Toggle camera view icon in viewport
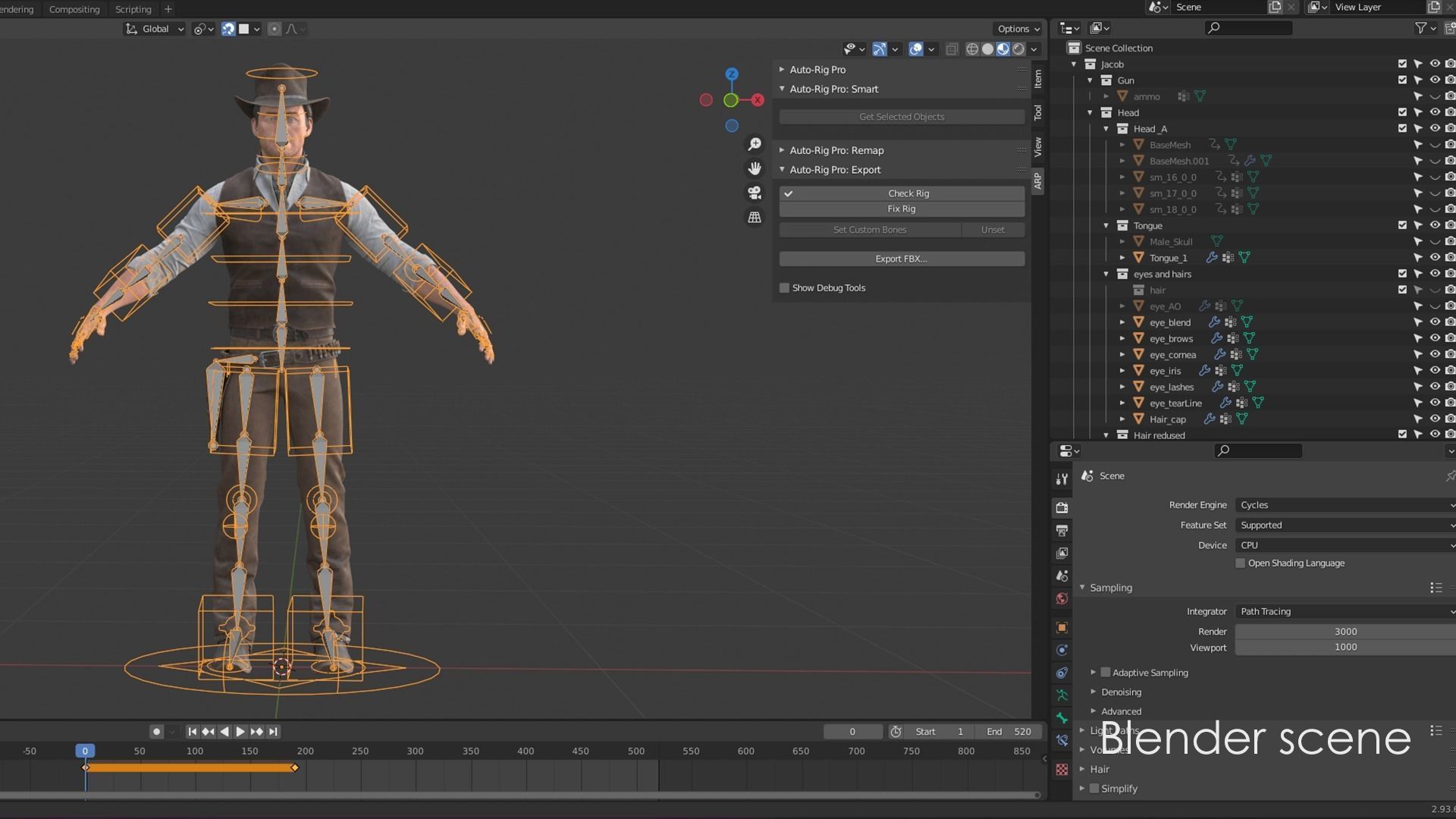 click(755, 193)
